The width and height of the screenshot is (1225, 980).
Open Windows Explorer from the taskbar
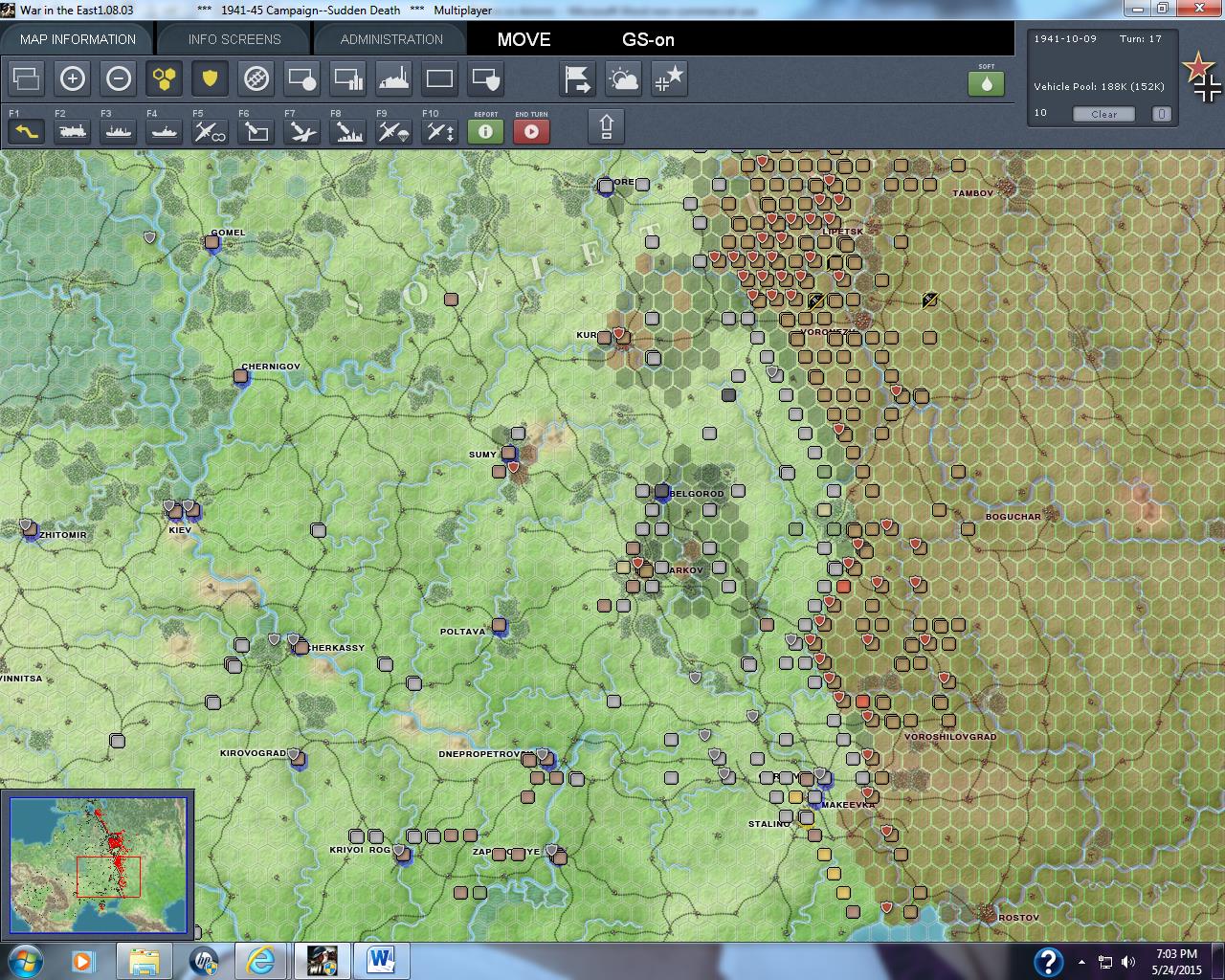[145, 960]
